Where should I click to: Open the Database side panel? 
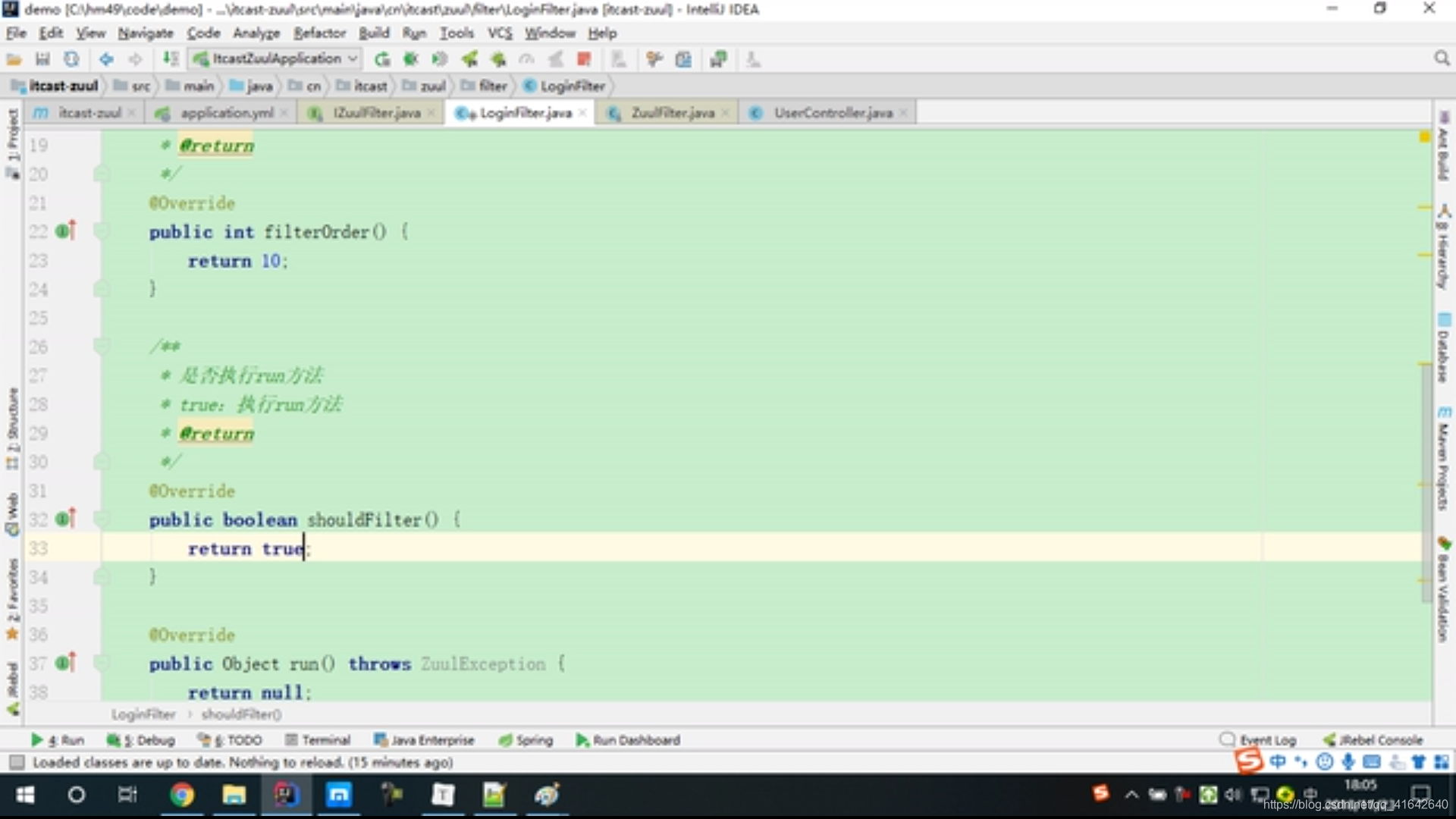(1444, 347)
